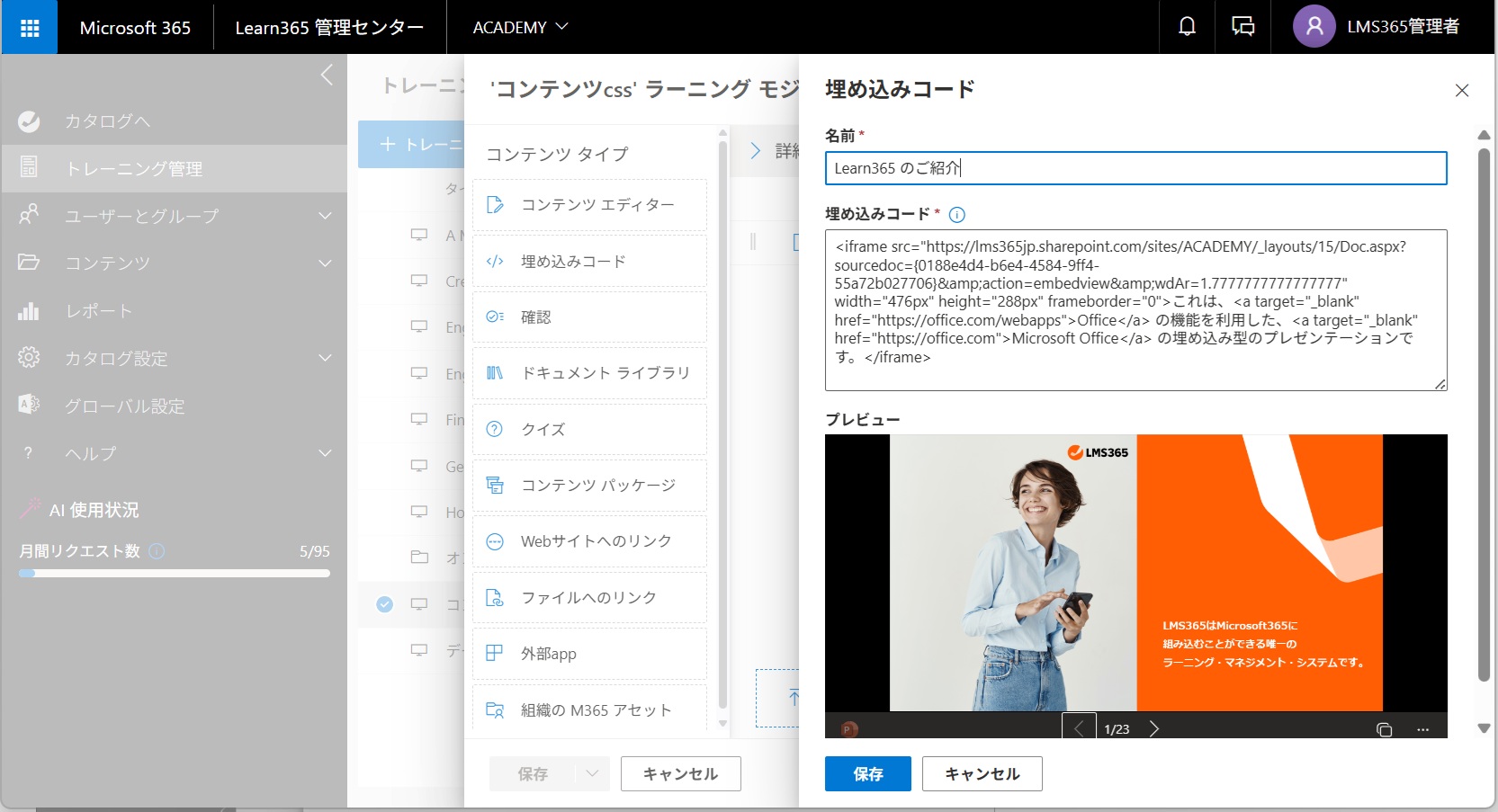The width and height of the screenshot is (1498, 812).
Task: Choose コンテンツ パッケージ content type
Action: tap(589, 486)
